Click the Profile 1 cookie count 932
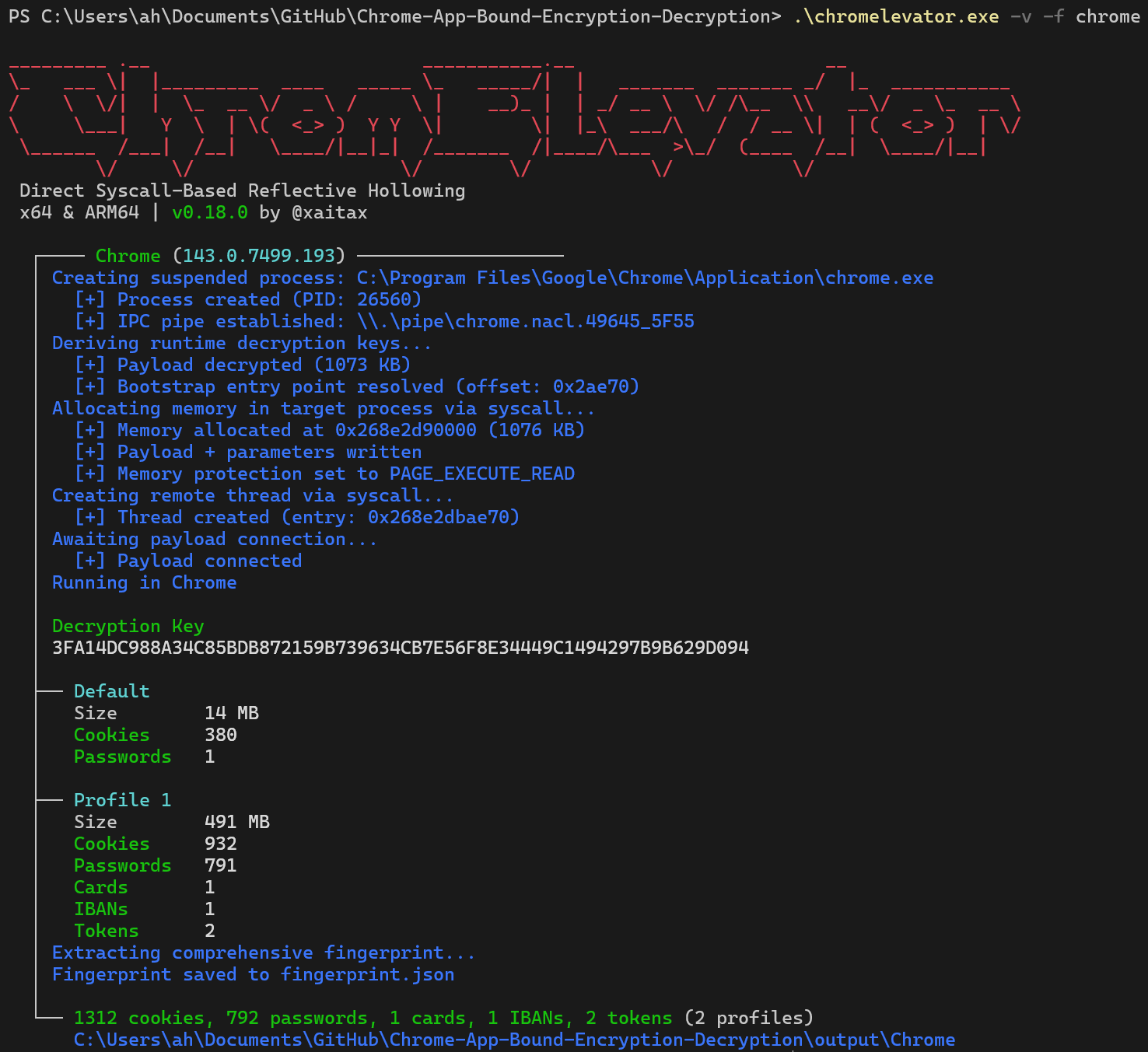This screenshot has height=1052, width=1148. pos(221,844)
